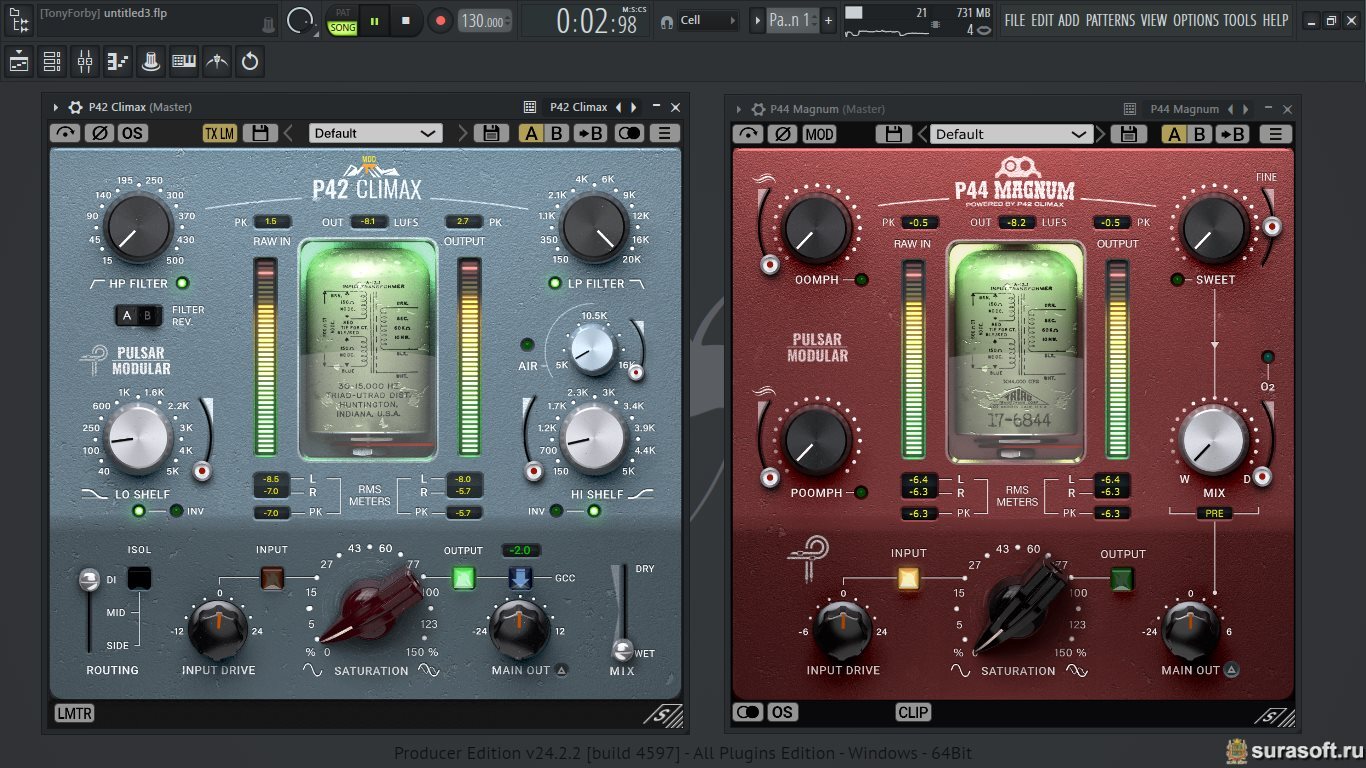Click P44 Magnum left floppy save icon
The width and height of the screenshot is (1366, 768).
894,134
